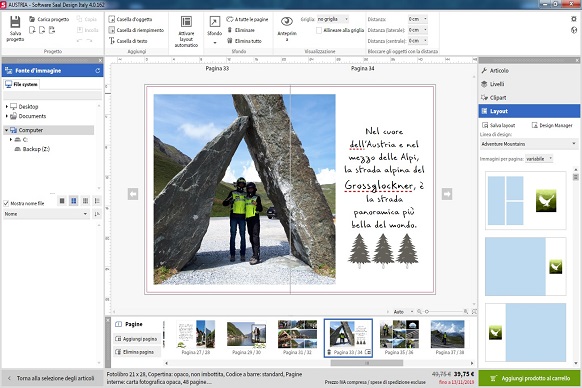The image size is (582, 388).
Task: Insert a Casella di testo text box
Action: [x=128, y=41]
